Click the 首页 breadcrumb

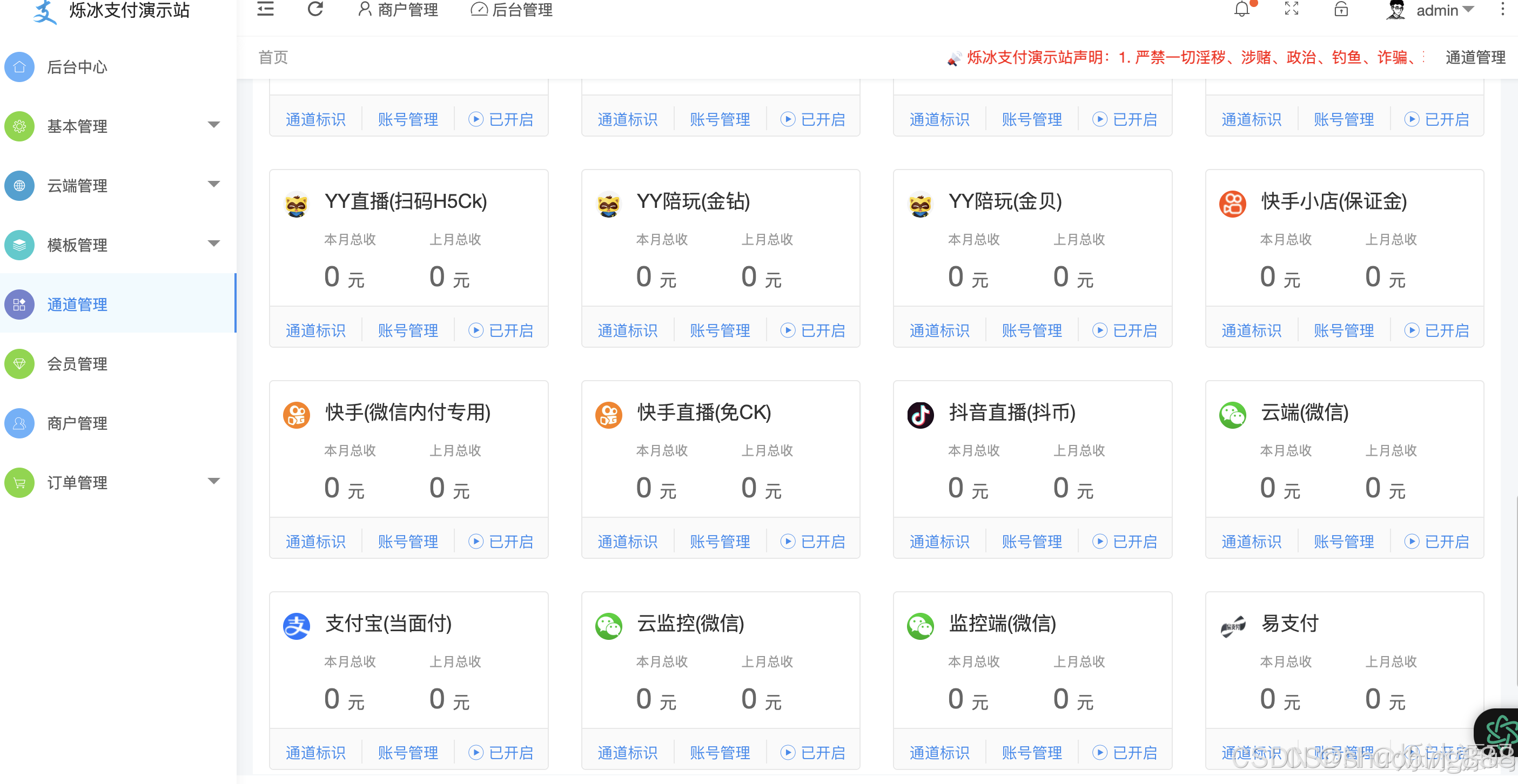[273, 57]
